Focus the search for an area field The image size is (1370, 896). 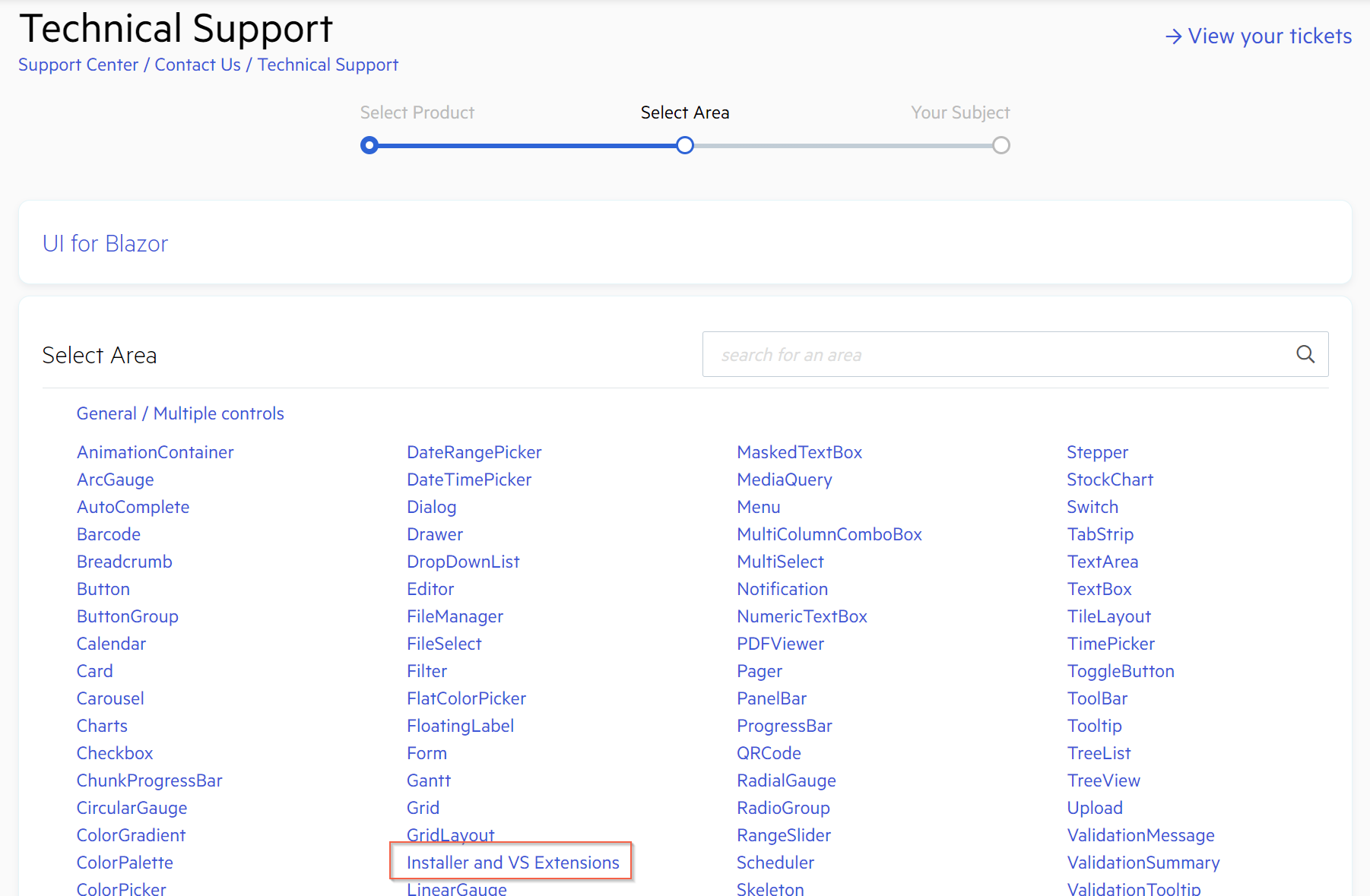(x=1015, y=354)
